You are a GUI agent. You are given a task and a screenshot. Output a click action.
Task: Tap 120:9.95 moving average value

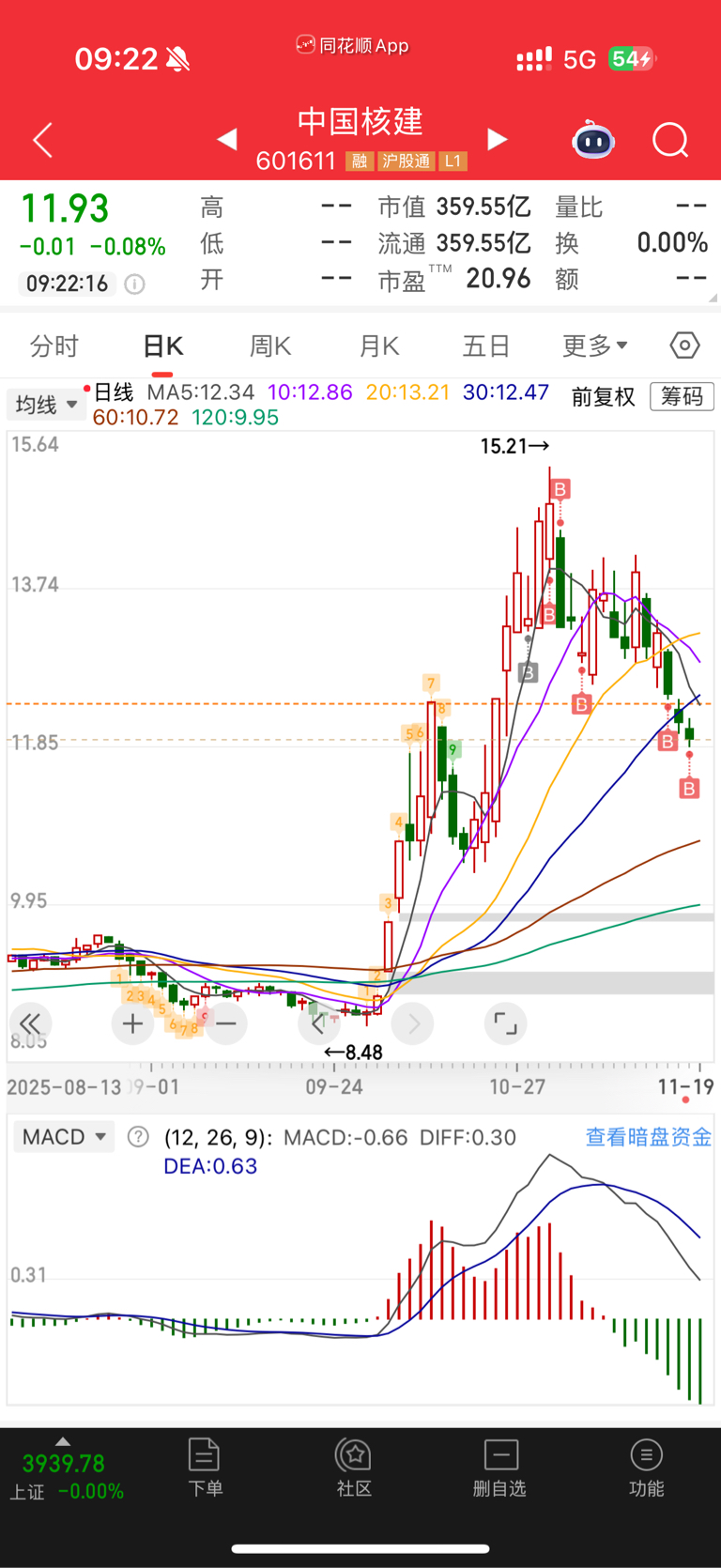[x=235, y=417]
